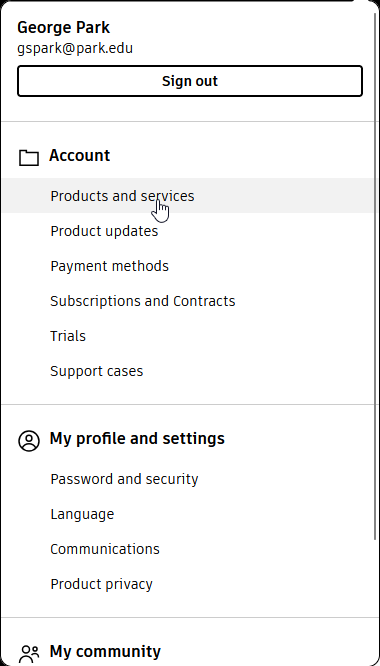
Task: Go to Payment methods
Action: [x=110, y=266]
